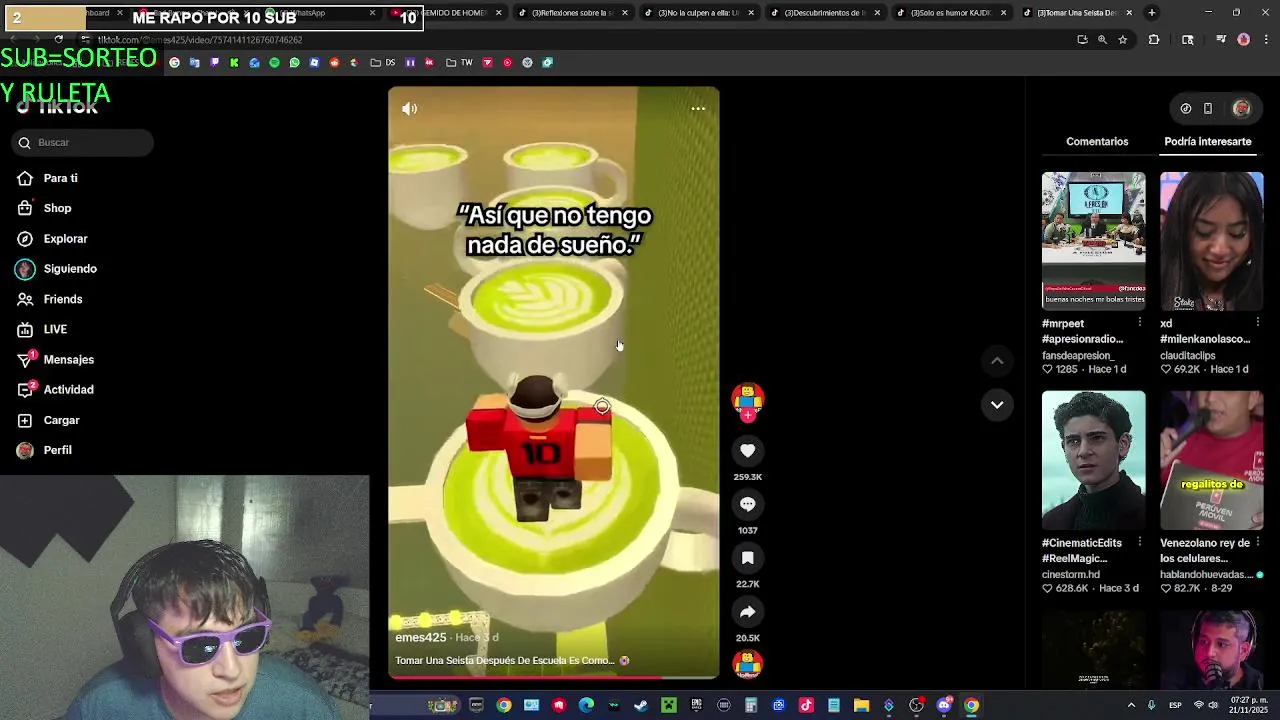Save video with bookmark icon
Viewport: 1280px width, 720px height.
pyautogui.click(x=747, y=558)
